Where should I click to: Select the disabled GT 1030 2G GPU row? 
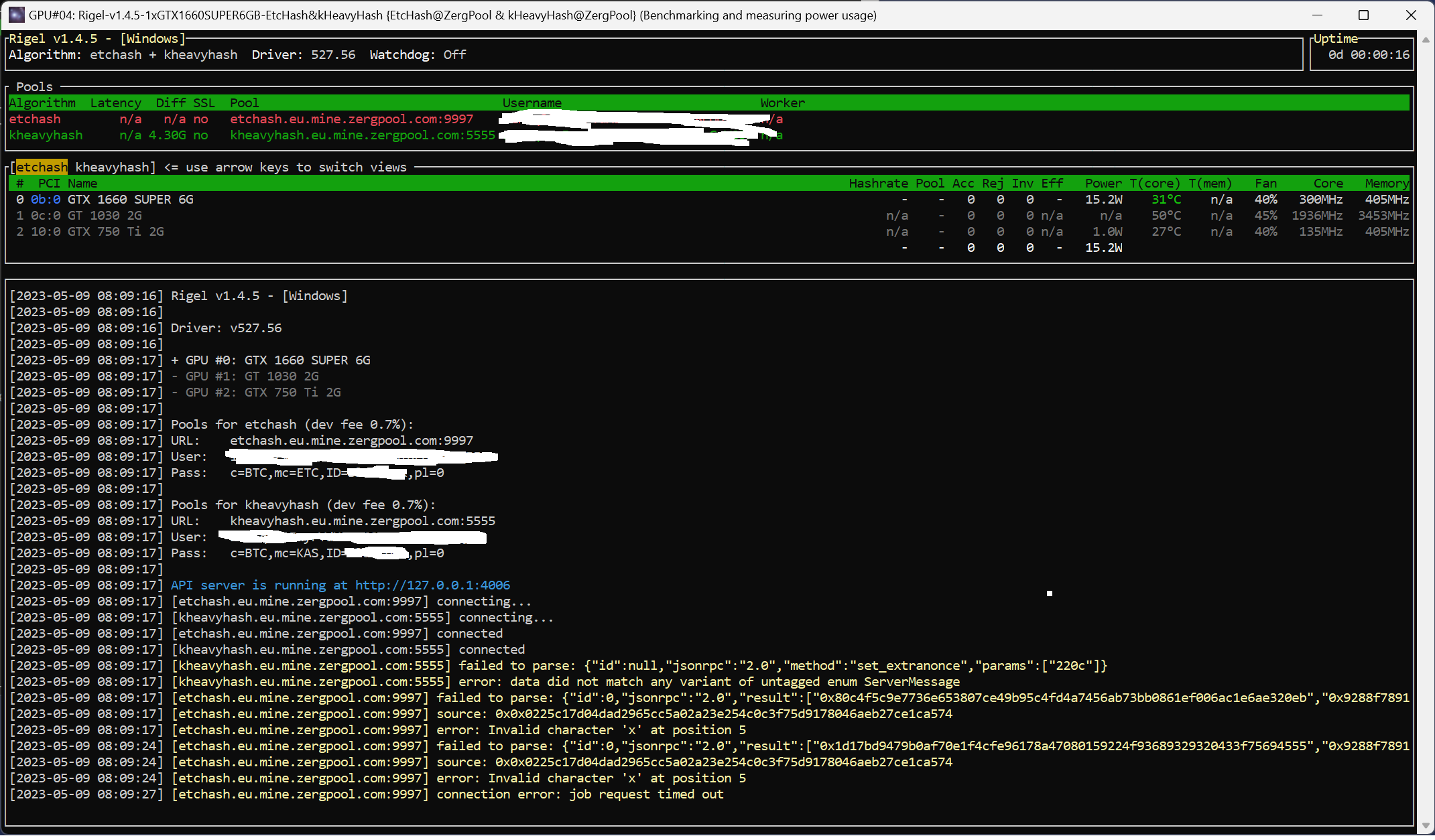107,215
